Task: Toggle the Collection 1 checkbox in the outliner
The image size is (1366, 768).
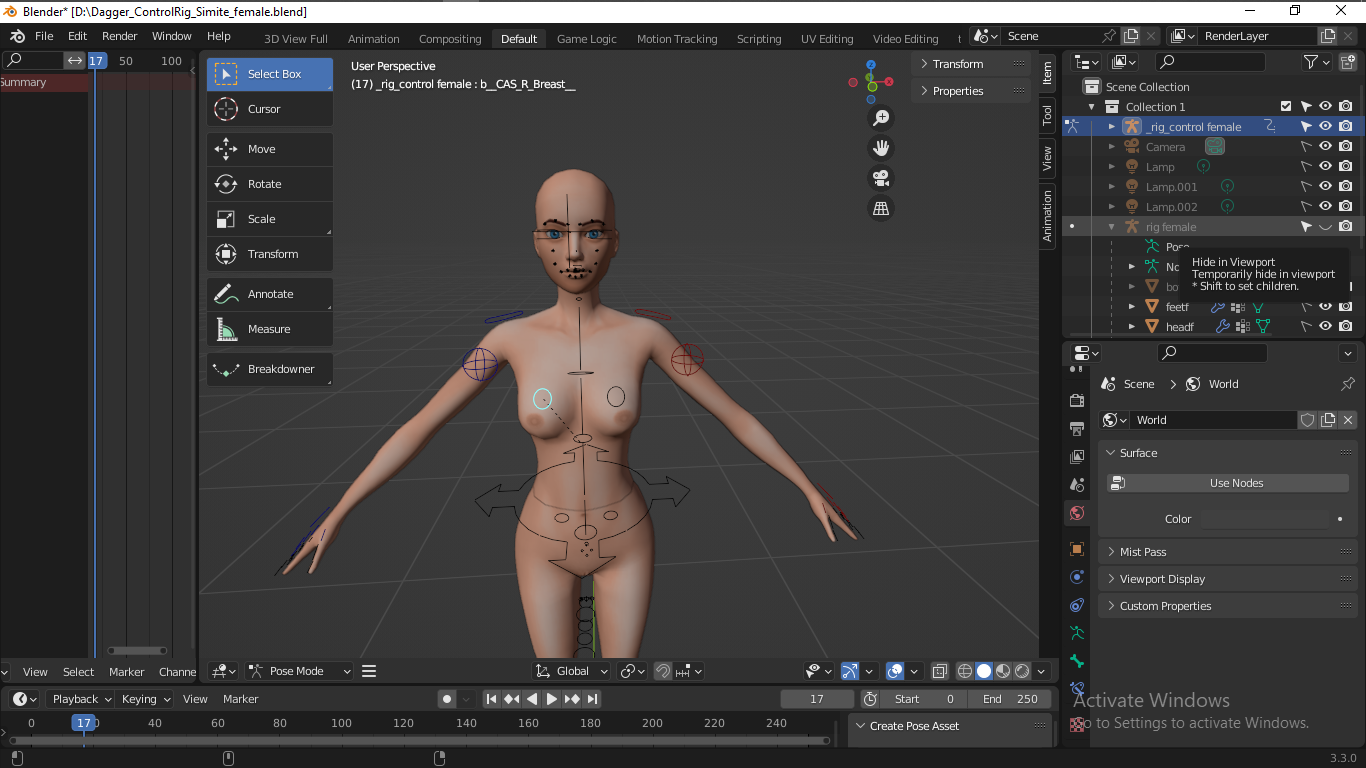Action: pyautogui.click(x=1285, y=106)
